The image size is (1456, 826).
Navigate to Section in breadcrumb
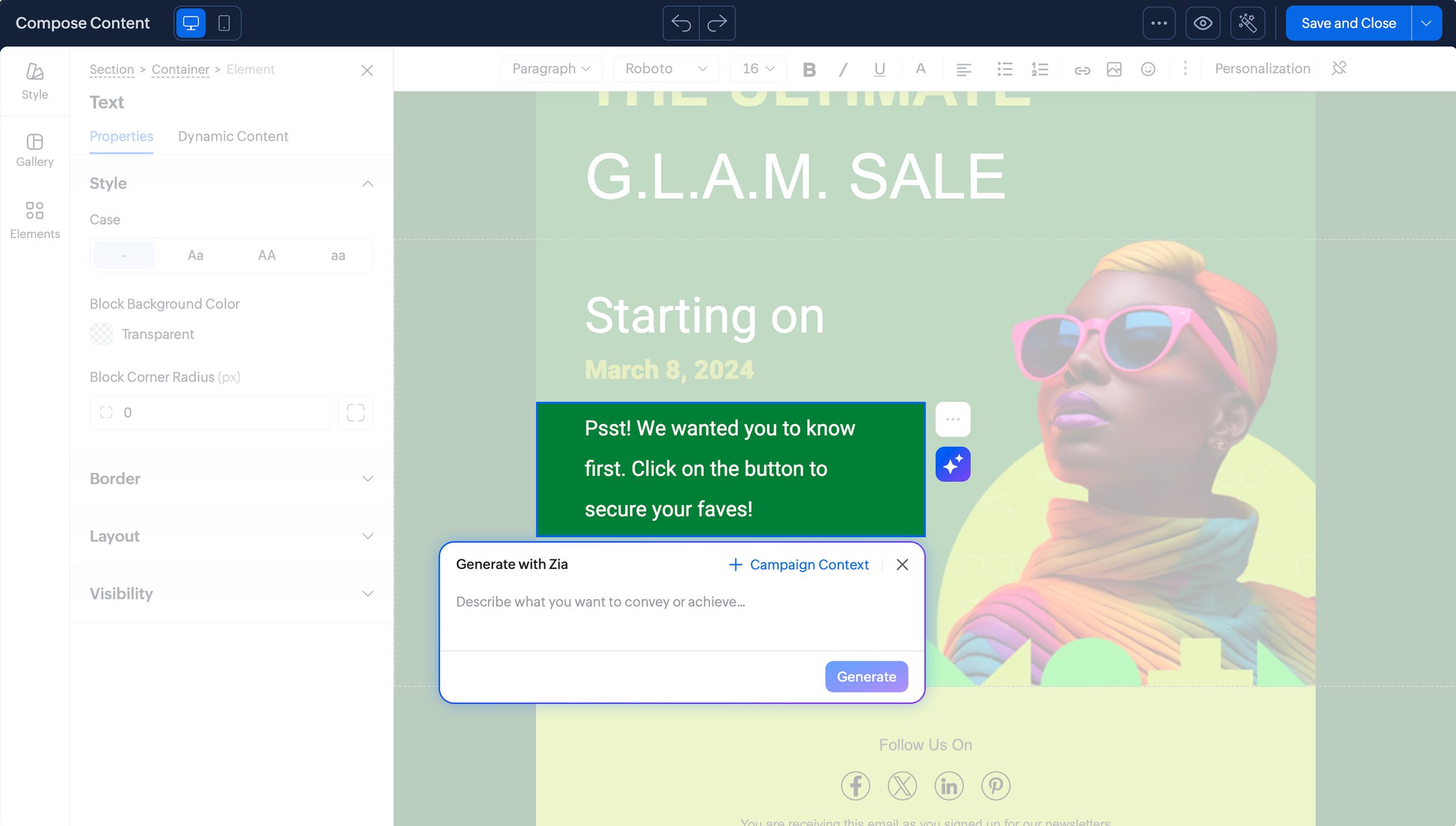112,69
